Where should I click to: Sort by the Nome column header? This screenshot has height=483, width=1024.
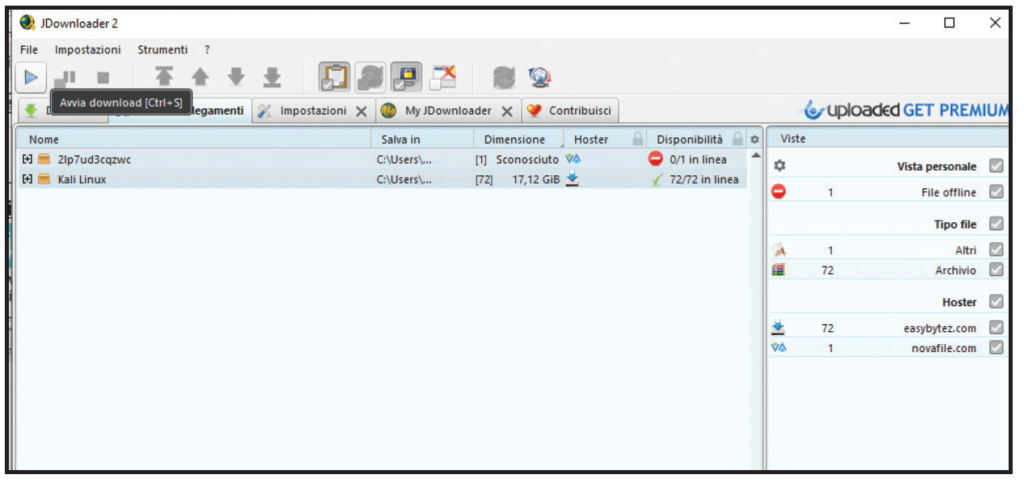tap(193, 139)
